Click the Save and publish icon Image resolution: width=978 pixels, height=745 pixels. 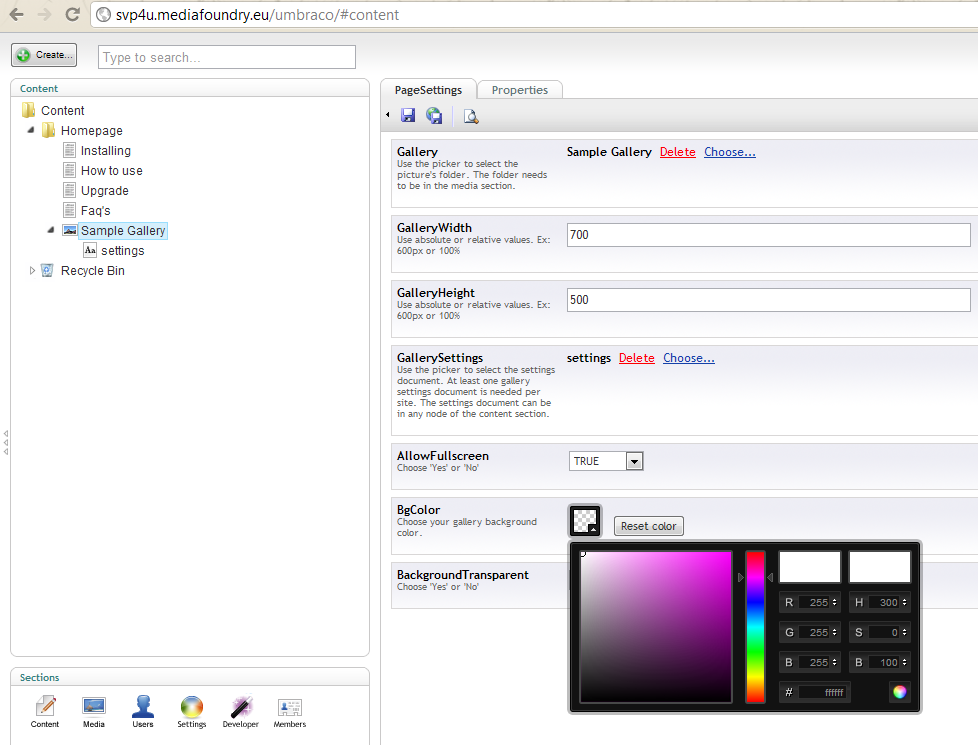434,115
